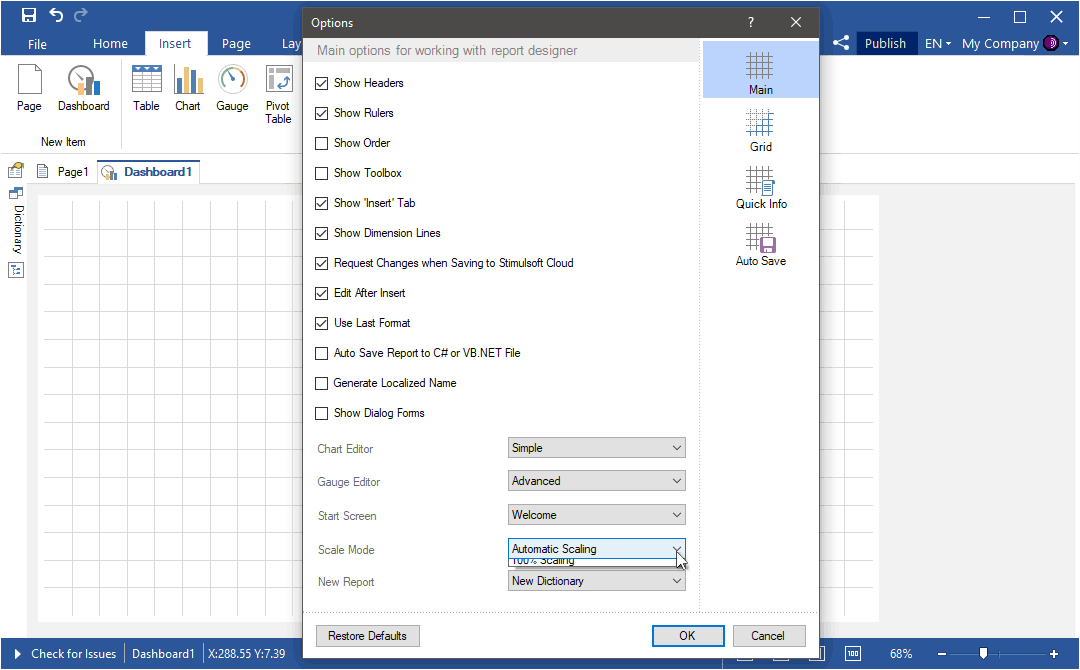Click the purple My Company avatar icon

(1051, 43)
